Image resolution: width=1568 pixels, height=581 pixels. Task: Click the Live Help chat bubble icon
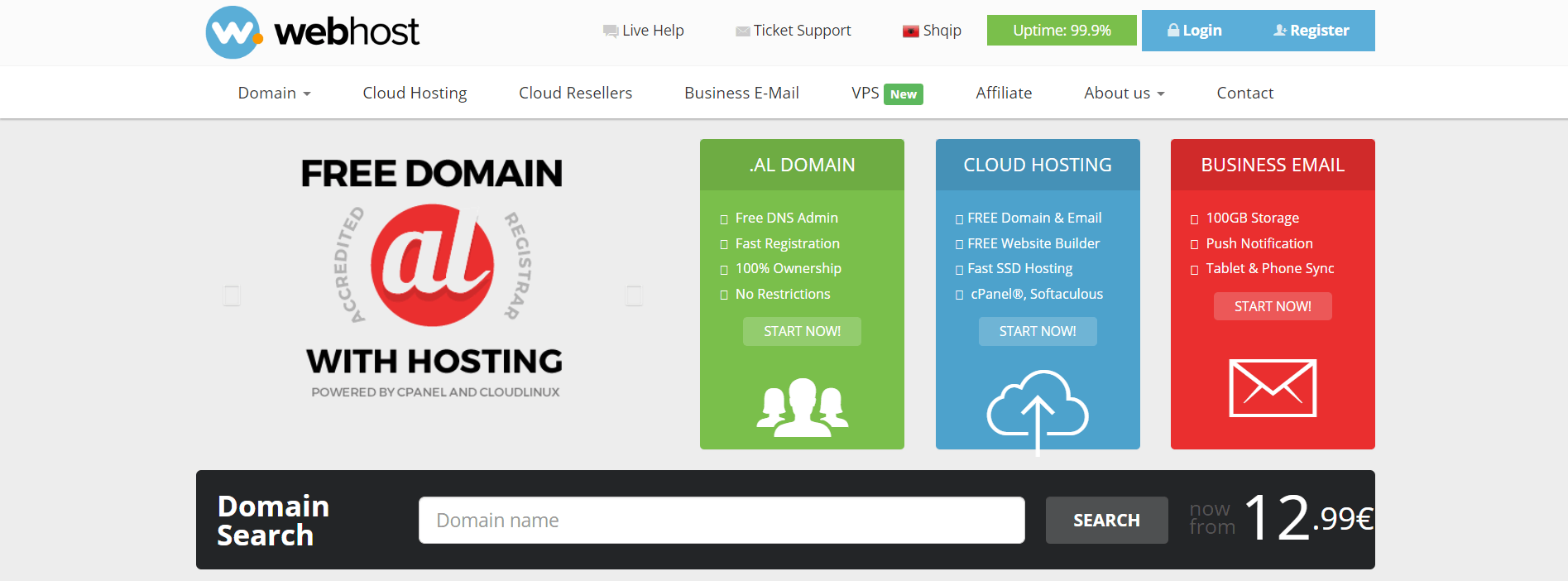click(611, 31)
